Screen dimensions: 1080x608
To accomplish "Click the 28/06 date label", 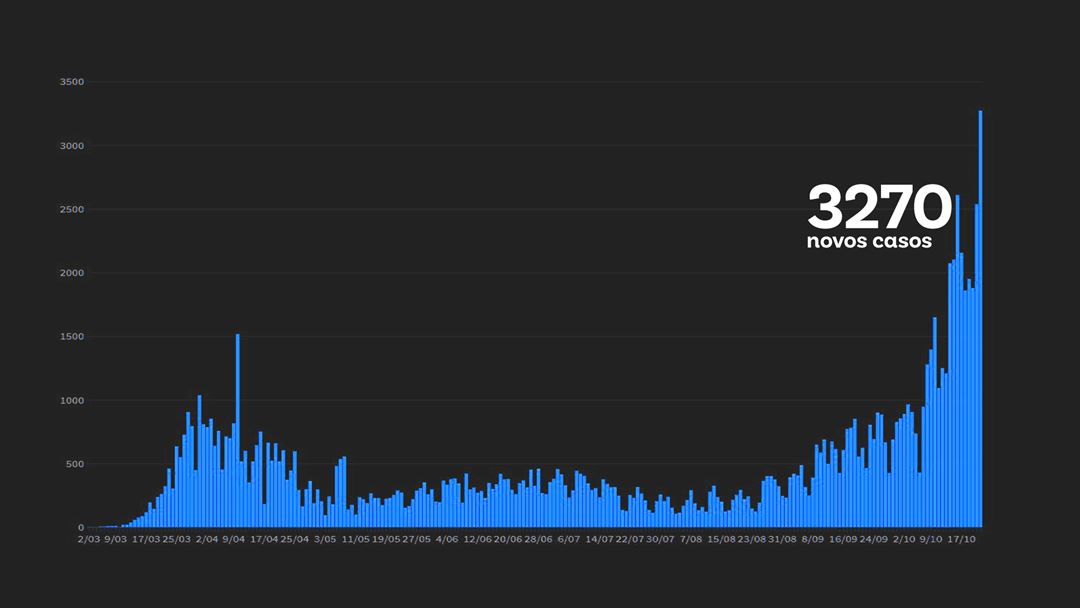I will (x=539, y=539).
